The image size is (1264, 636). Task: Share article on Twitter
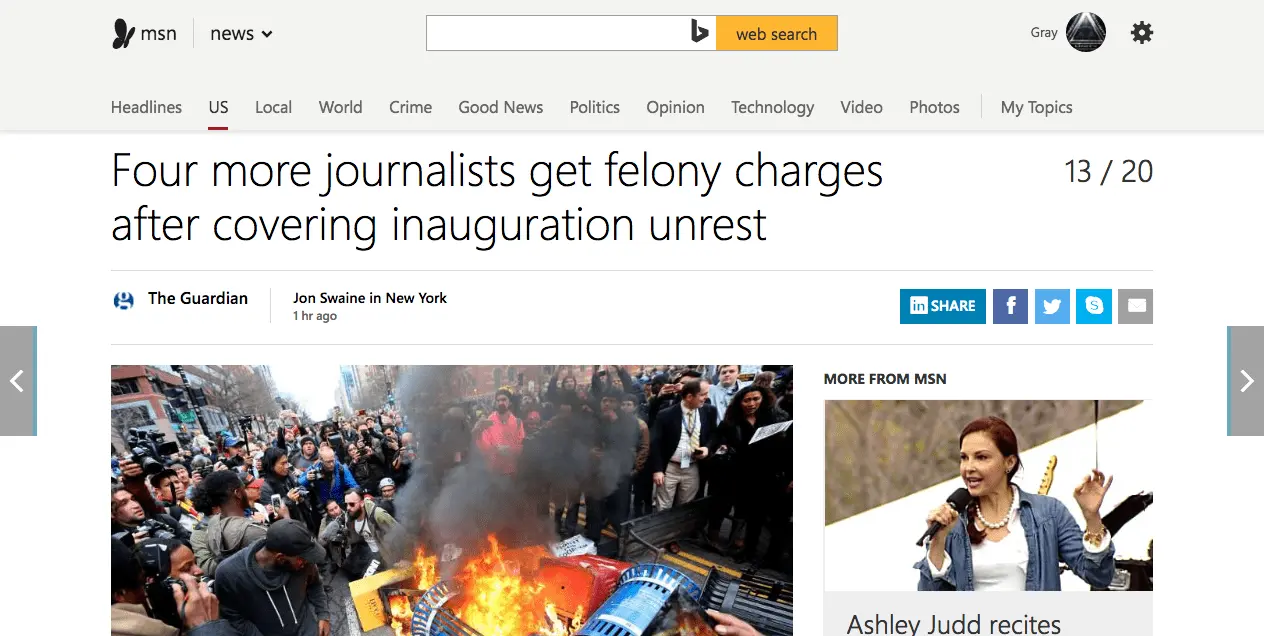pos(1052,306)
